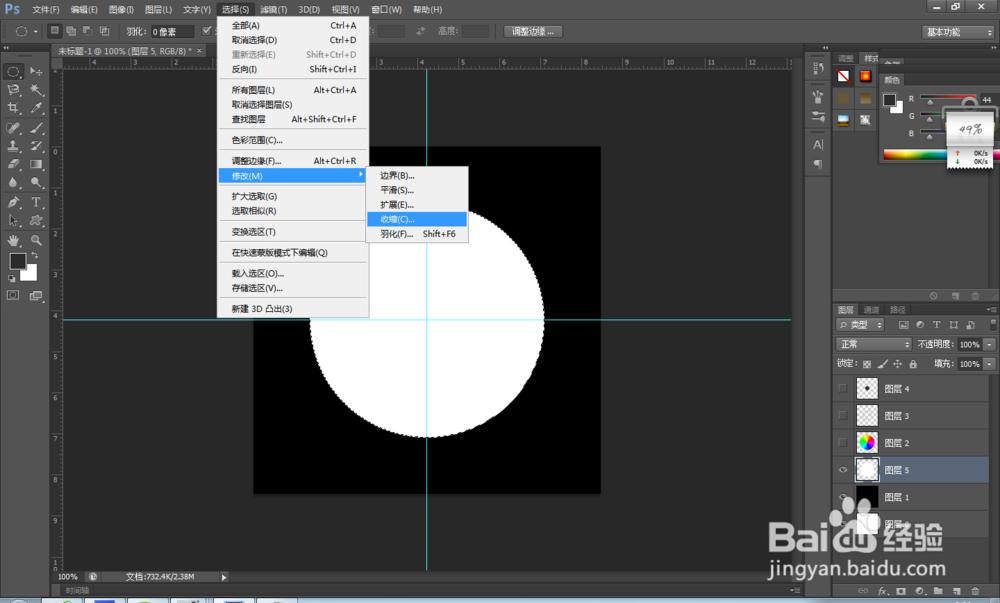Select the Clone Stamp tool

(x=13, y=146)
